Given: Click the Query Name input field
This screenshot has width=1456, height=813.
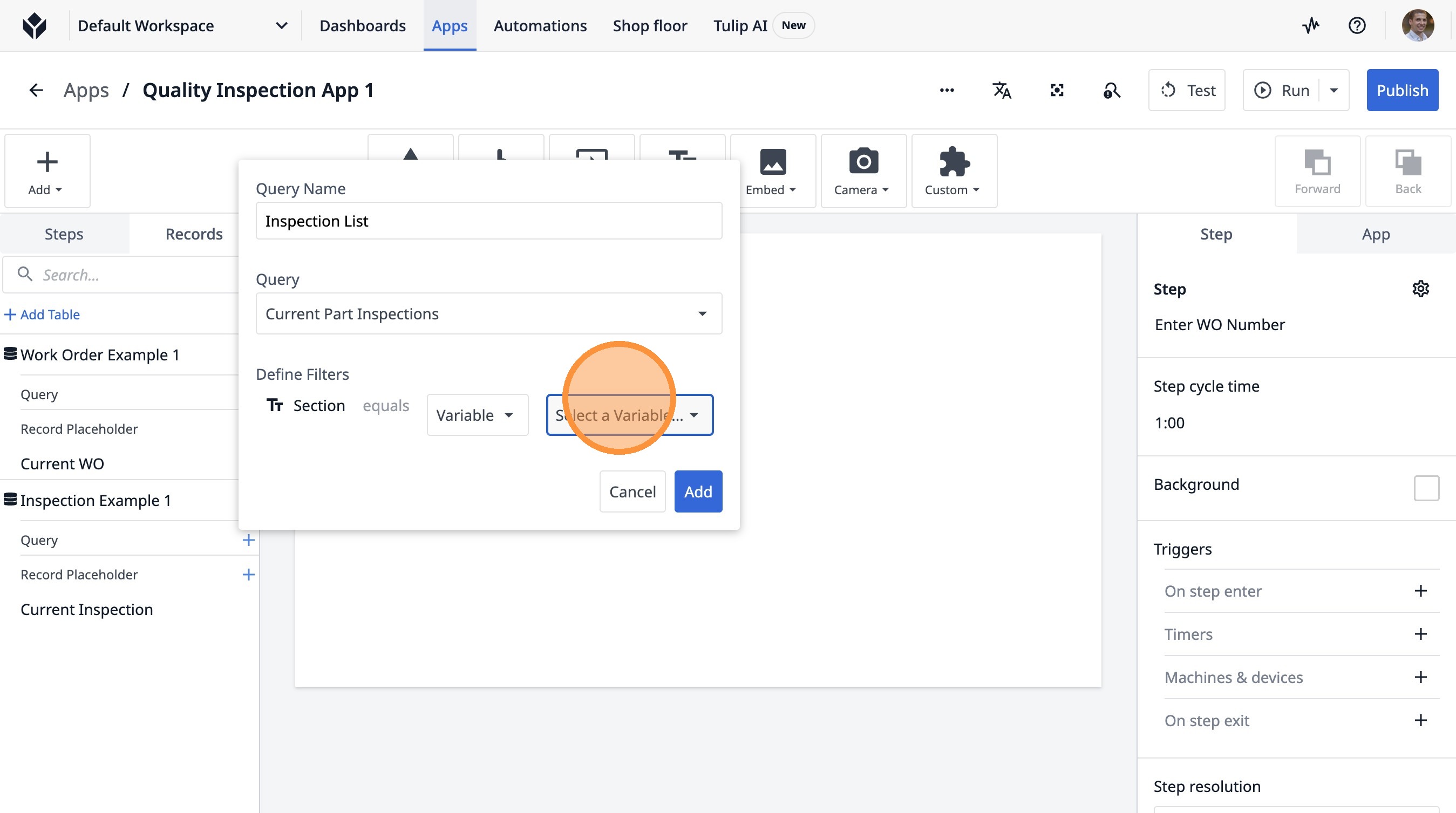Looking at the screenshot, I should coord(488,221).
